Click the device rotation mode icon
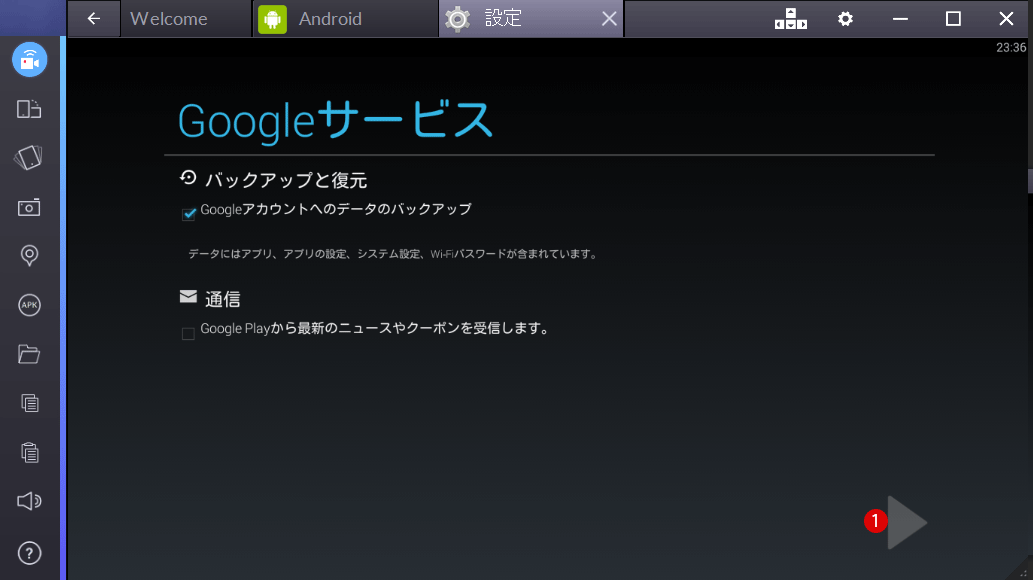 tap(29, 109)
